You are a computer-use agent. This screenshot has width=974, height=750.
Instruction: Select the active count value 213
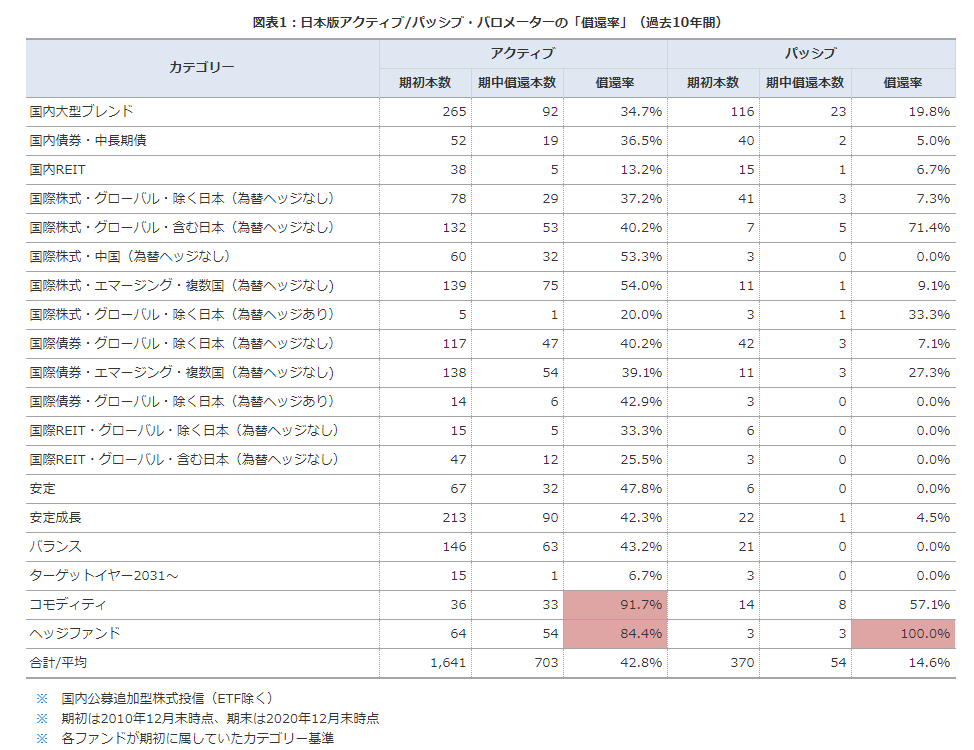[x=454, y=518]
